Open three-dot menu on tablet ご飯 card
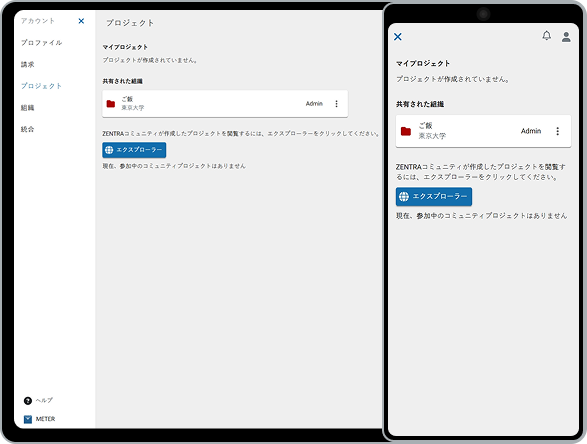This screenshot has height=444, width=587. pos(337,104)
